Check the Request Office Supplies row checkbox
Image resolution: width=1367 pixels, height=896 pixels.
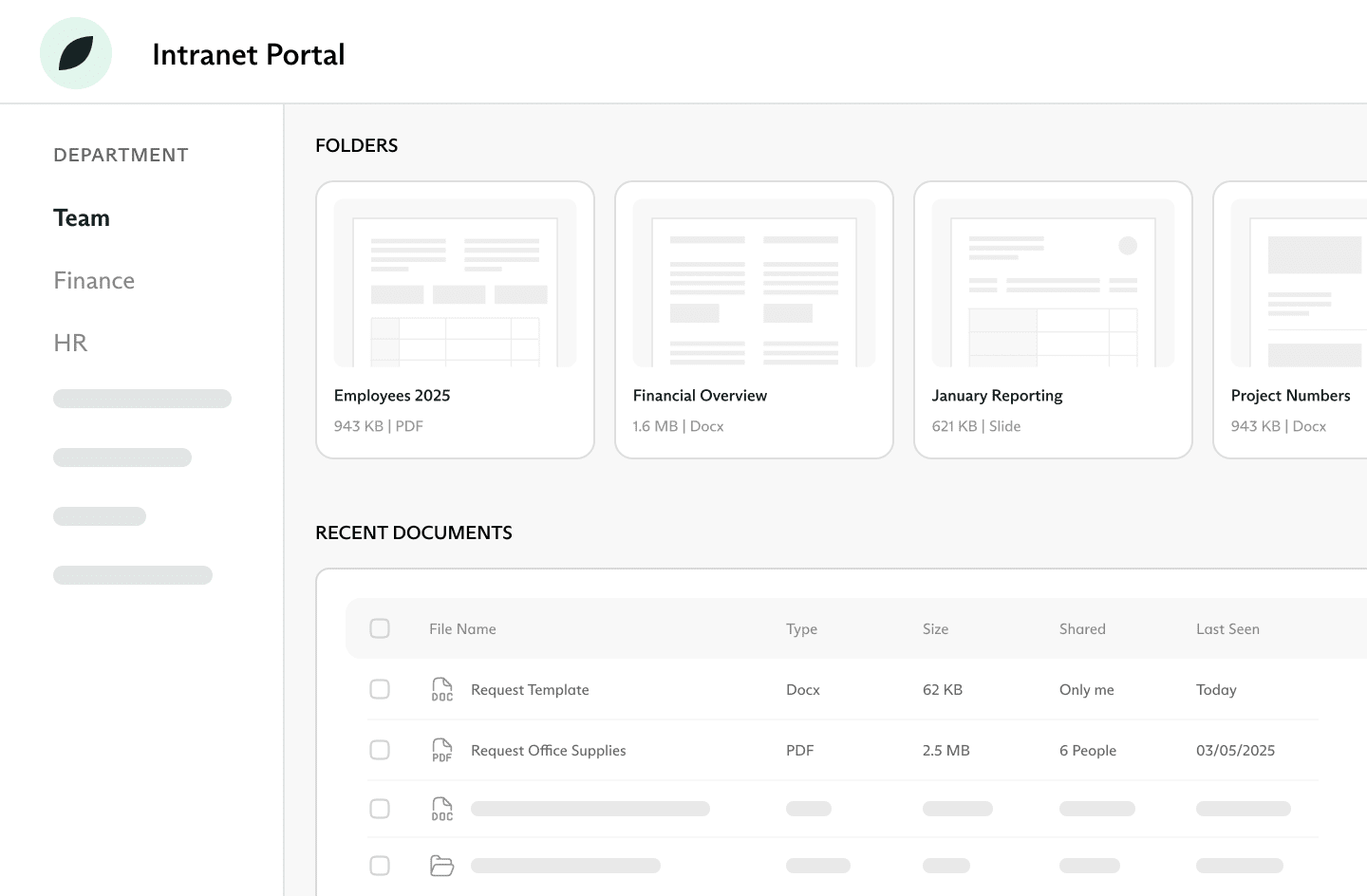(x=380, y=750)
